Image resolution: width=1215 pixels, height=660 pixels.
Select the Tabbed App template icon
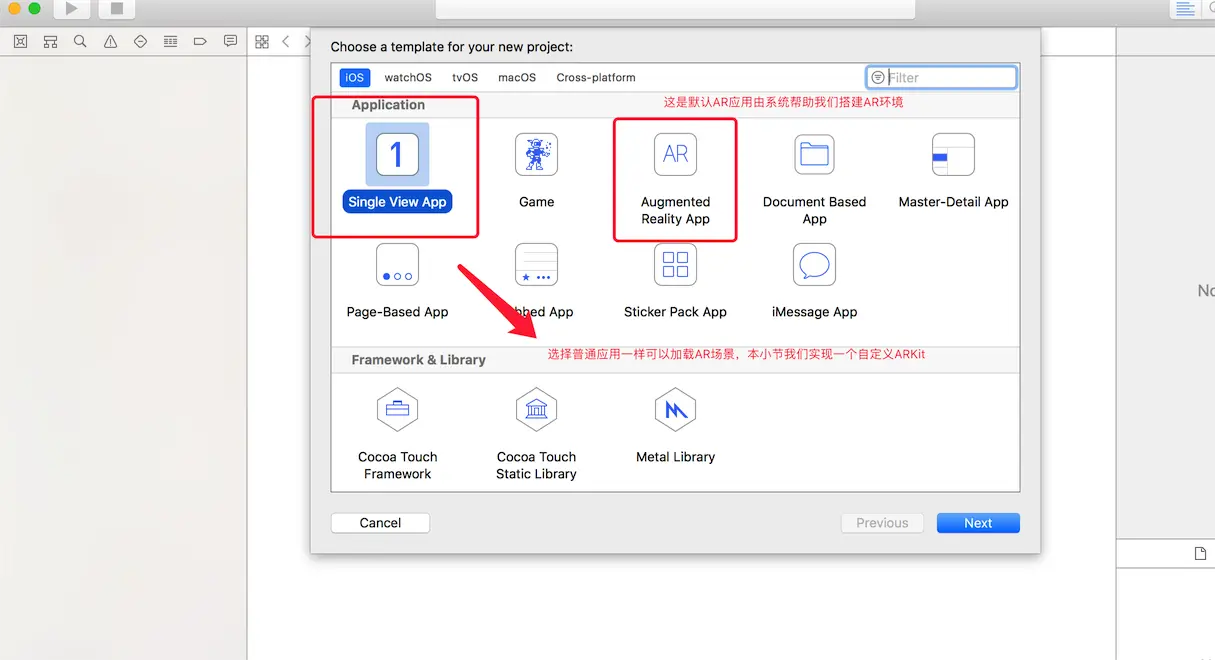click(536, 264)
